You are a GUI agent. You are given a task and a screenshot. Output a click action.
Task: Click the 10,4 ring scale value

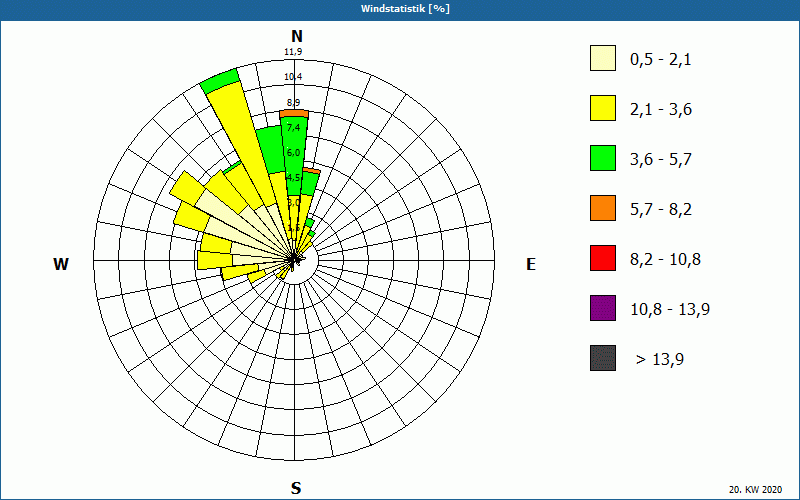293,77
